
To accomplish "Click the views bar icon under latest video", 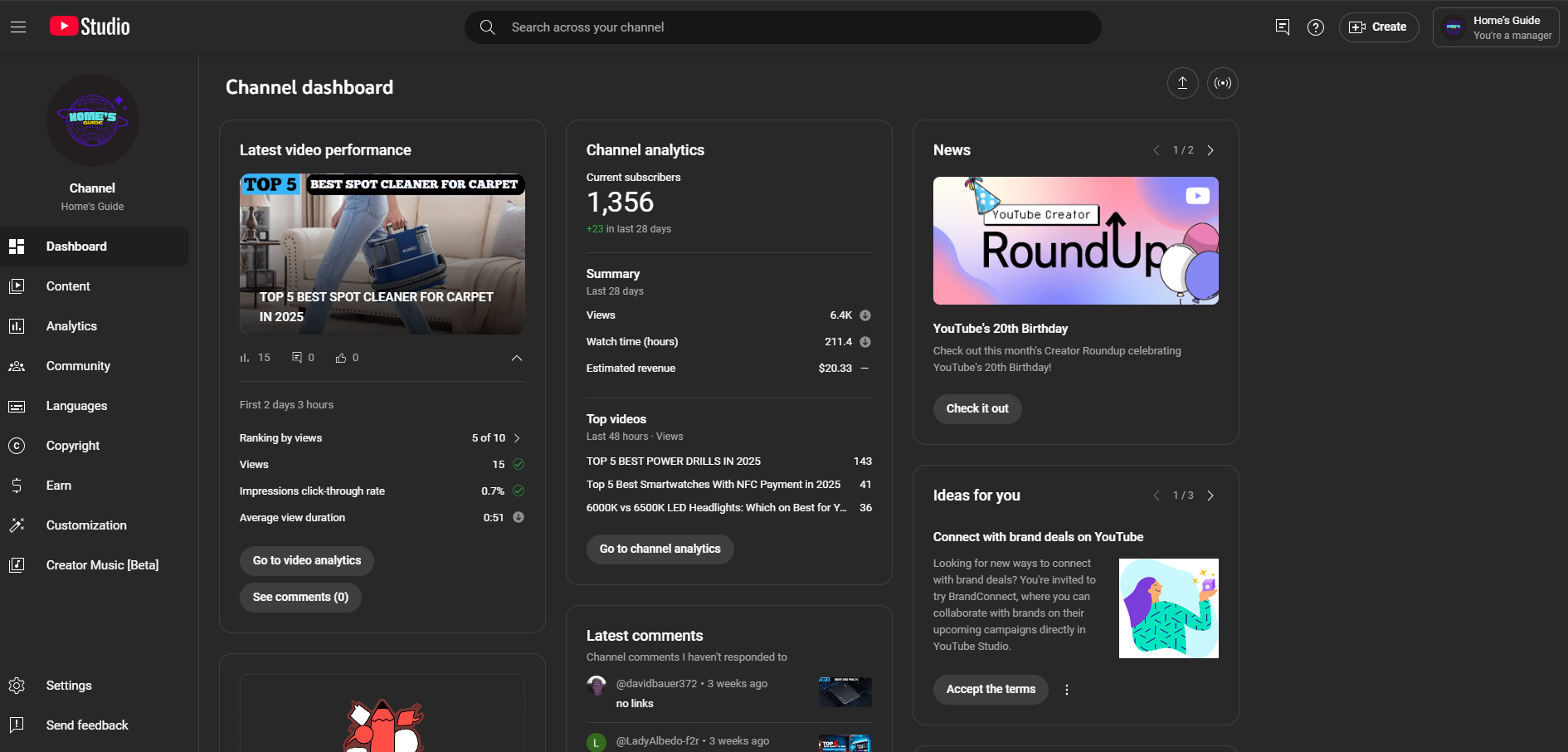I will [245, 358].
